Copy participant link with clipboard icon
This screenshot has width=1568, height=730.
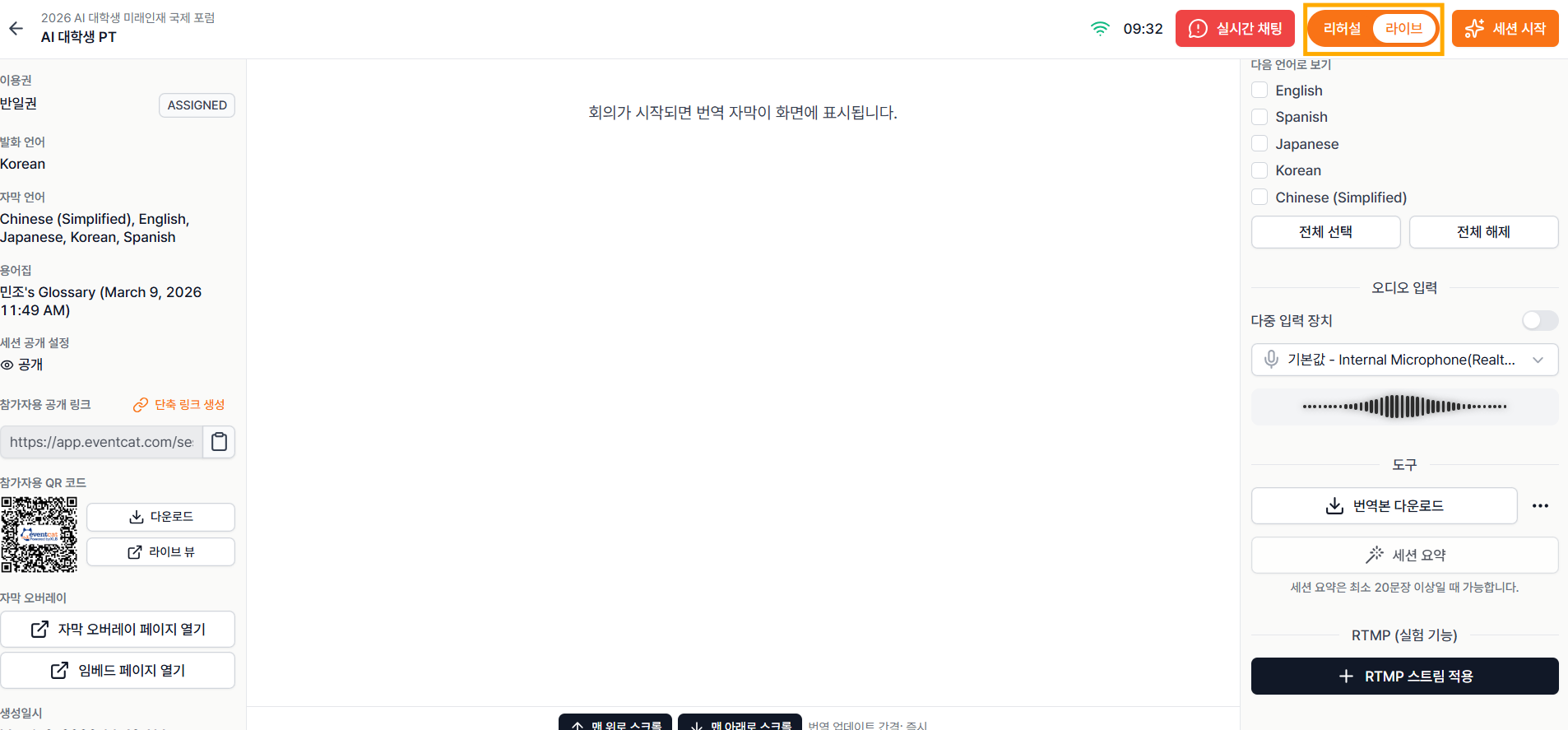[219, 442]
